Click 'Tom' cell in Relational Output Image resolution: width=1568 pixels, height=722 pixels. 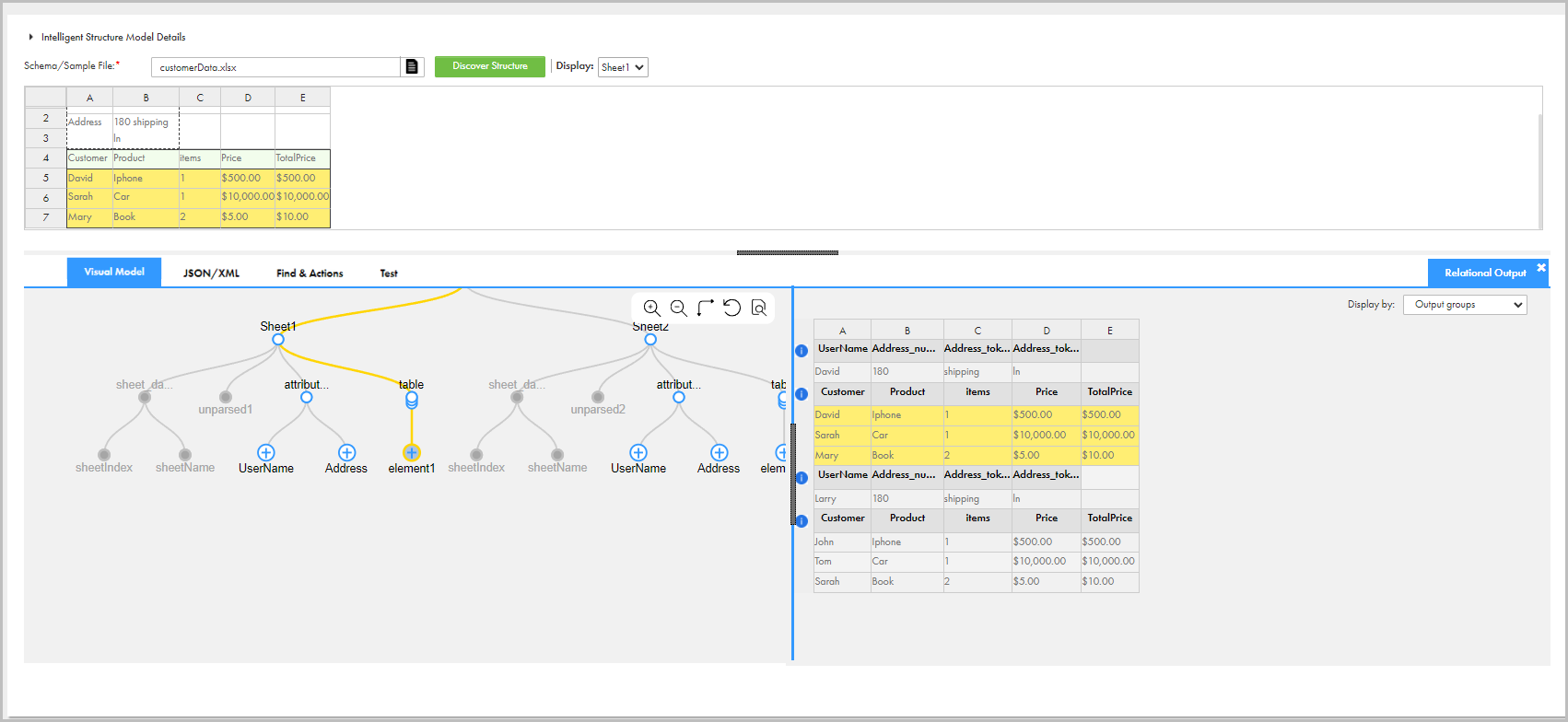(x=842, y=562)
